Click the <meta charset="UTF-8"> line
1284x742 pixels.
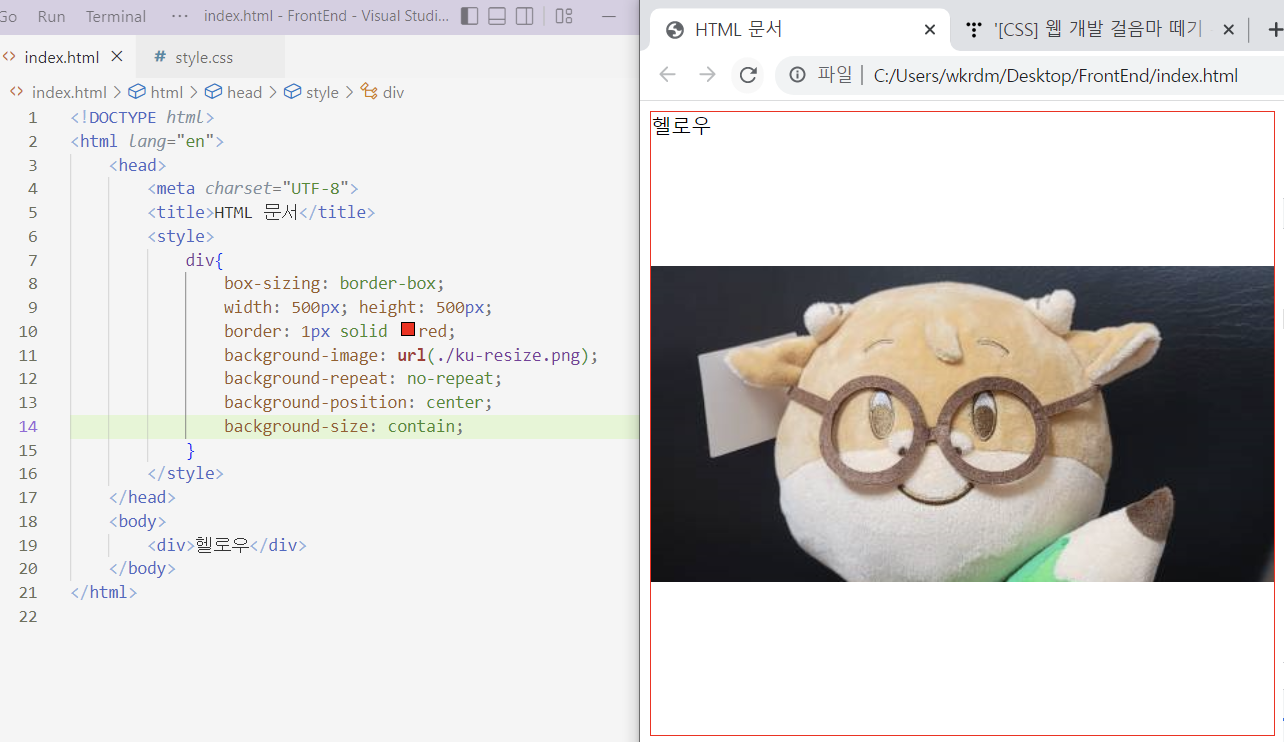coord(252,188)
